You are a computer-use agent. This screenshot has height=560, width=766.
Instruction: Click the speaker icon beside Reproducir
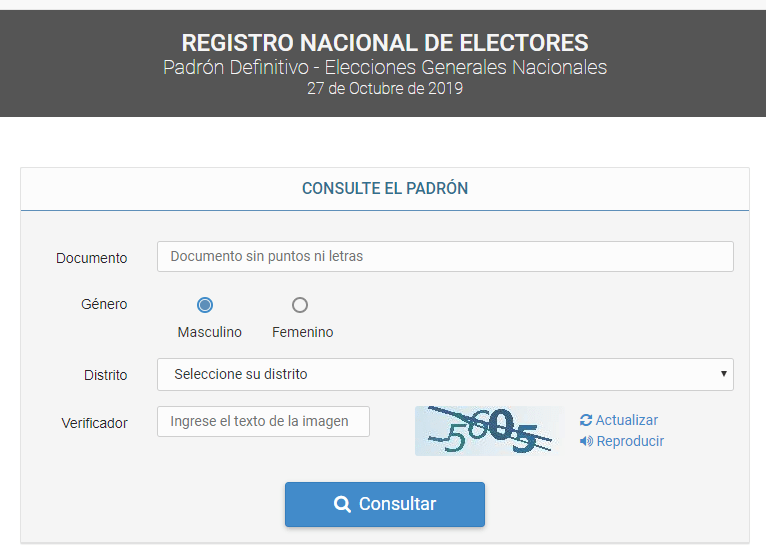(x=586, y=441)
